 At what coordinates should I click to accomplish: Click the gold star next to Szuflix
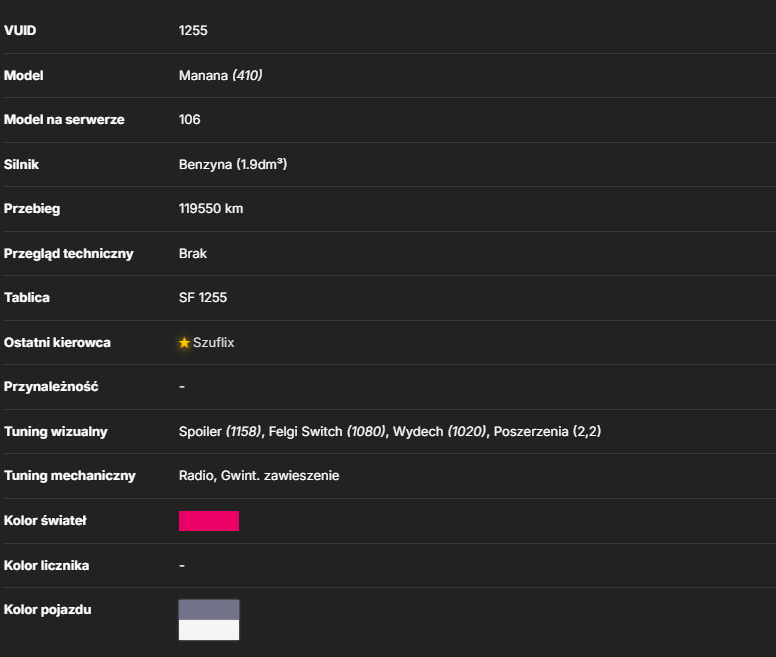(x=184, y=342)
